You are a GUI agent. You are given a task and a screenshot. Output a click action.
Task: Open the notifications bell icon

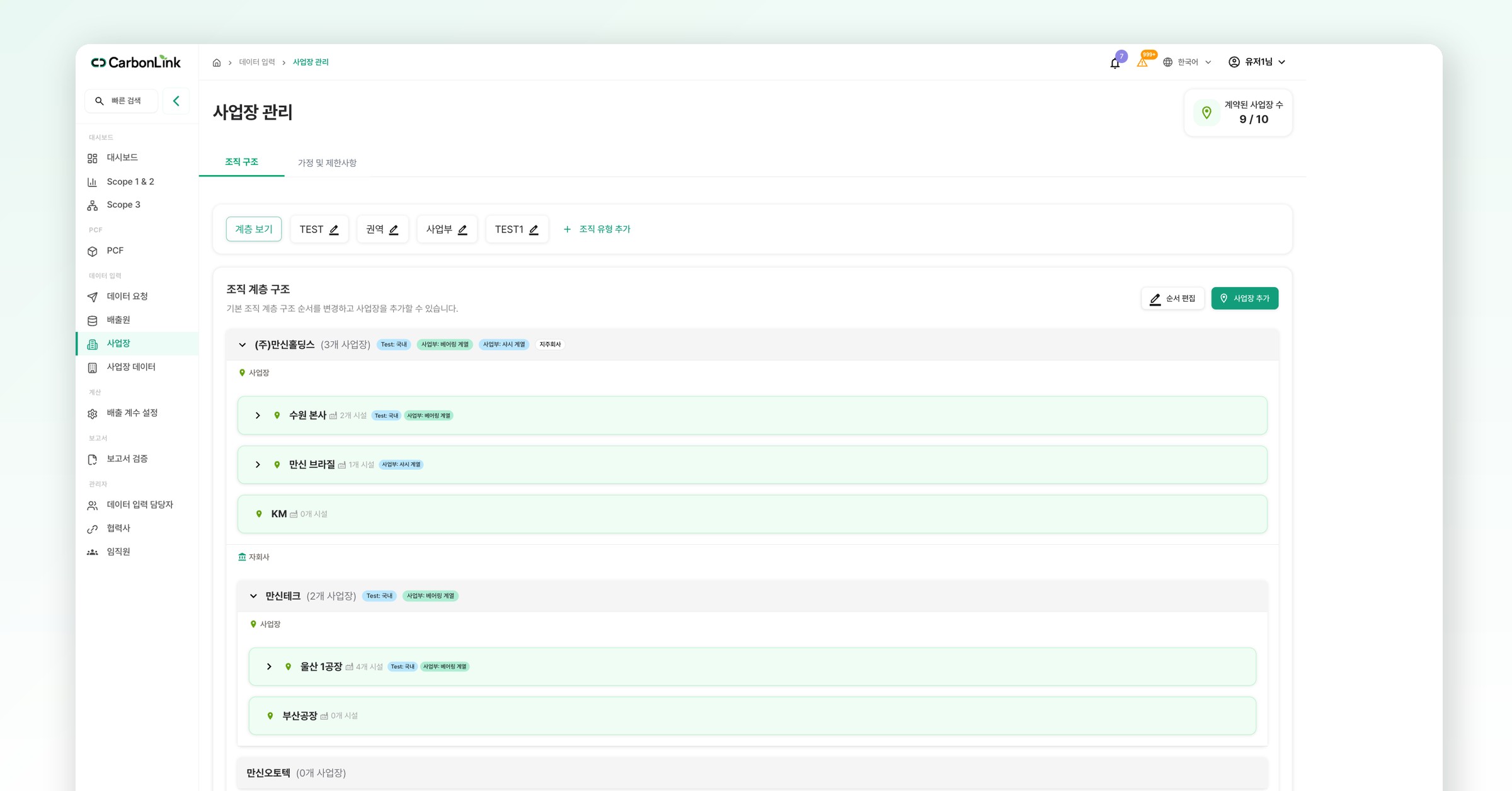1114,62
